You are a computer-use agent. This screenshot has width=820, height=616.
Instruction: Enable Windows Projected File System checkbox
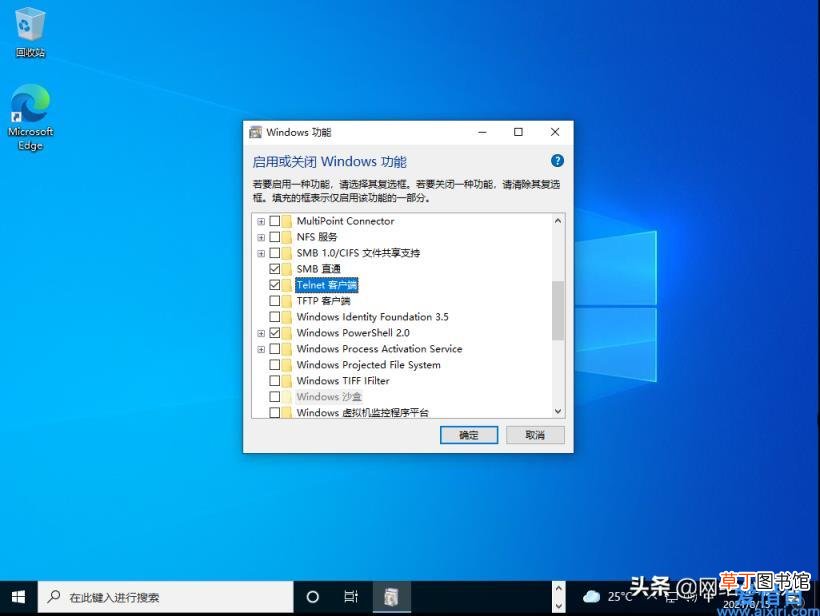[x=275, y=364]
